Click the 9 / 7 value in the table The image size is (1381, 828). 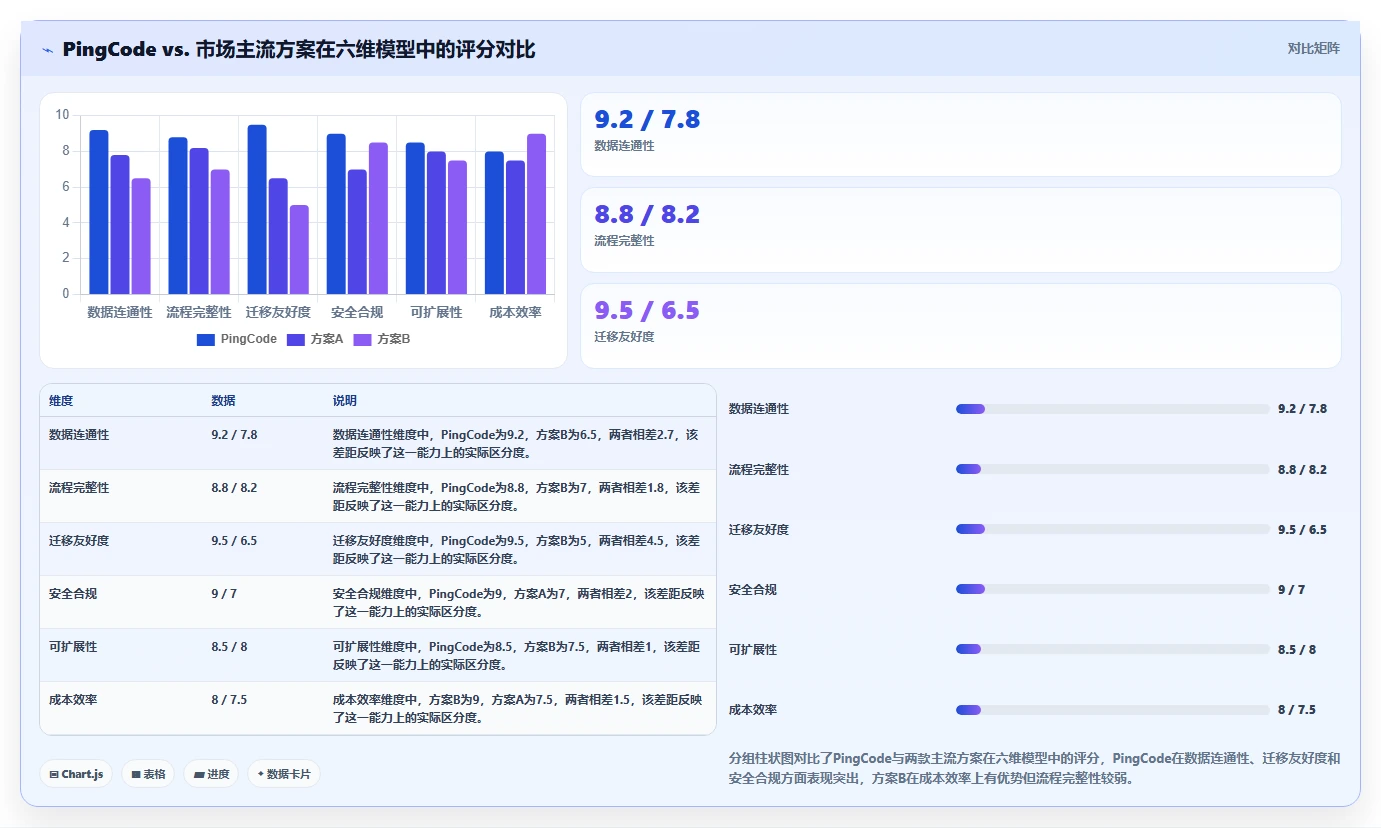click(224, 594)
